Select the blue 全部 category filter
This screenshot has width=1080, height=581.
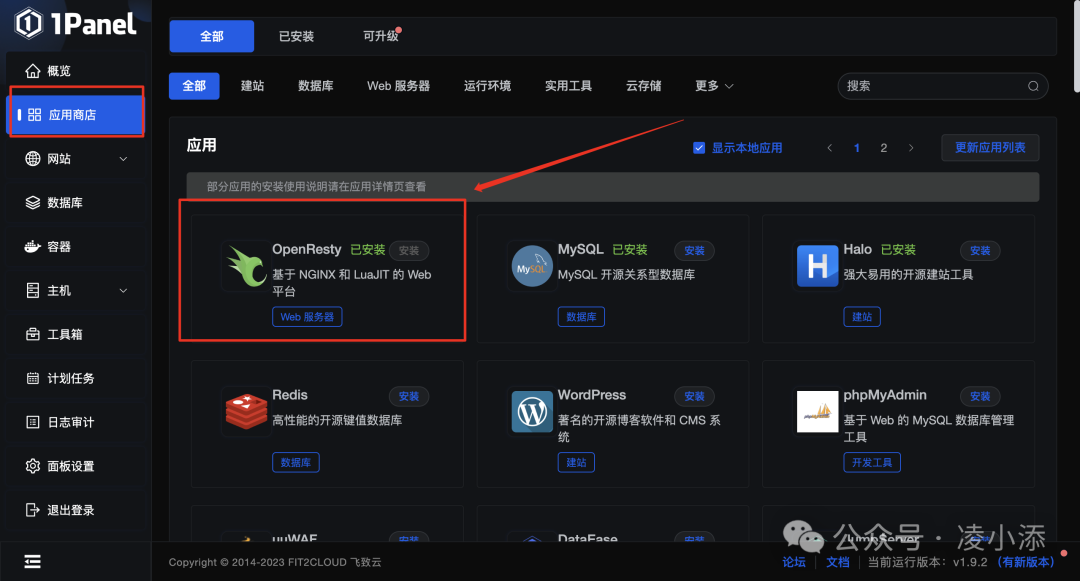pos(194,86)
